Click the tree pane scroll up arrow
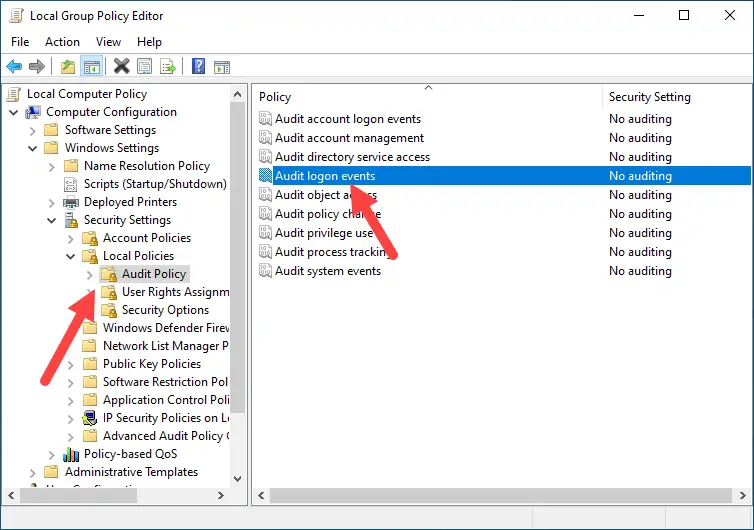The image size is (754, 530). click(x=238, y=94)
